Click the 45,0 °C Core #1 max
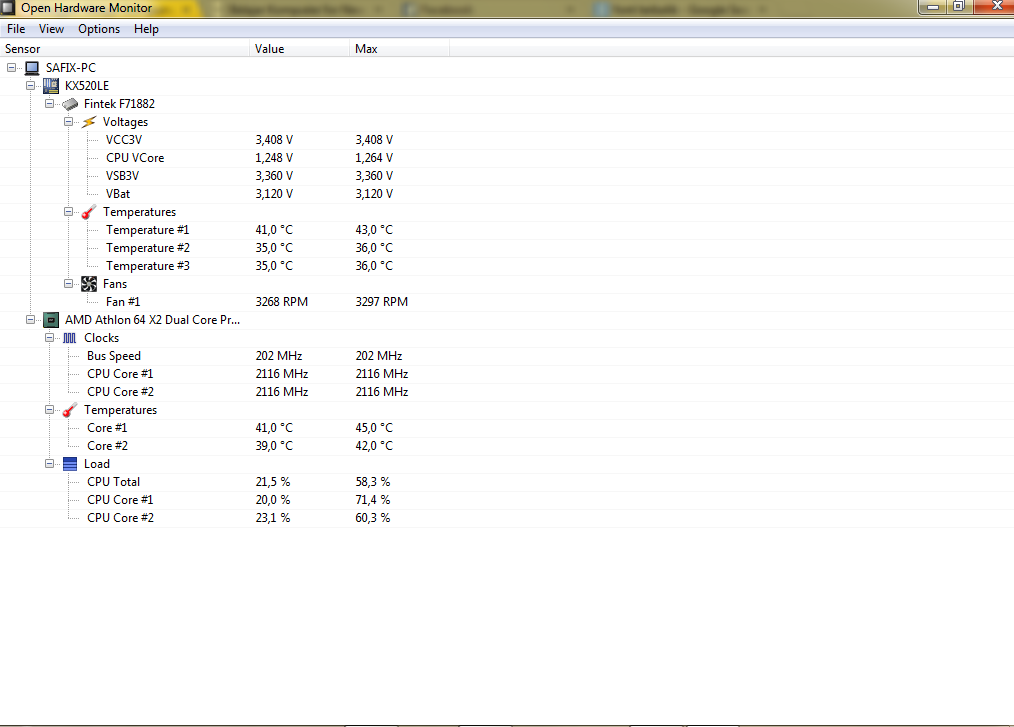 pos(374,428)
